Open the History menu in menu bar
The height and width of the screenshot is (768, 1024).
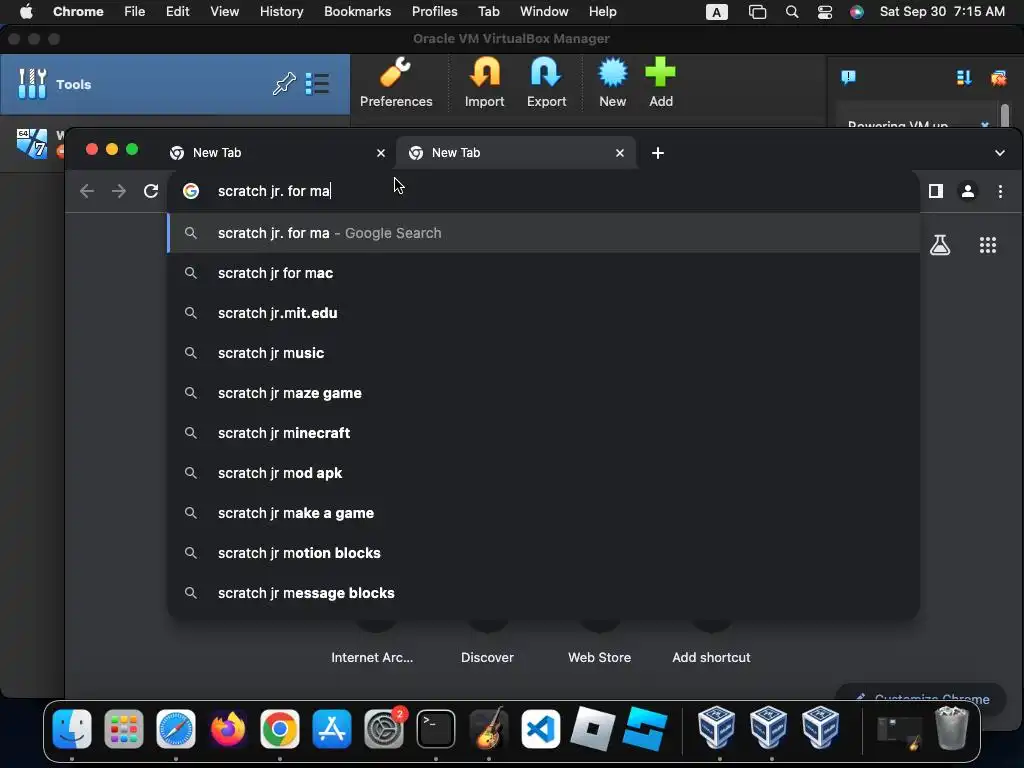click(x=281, y=12)
